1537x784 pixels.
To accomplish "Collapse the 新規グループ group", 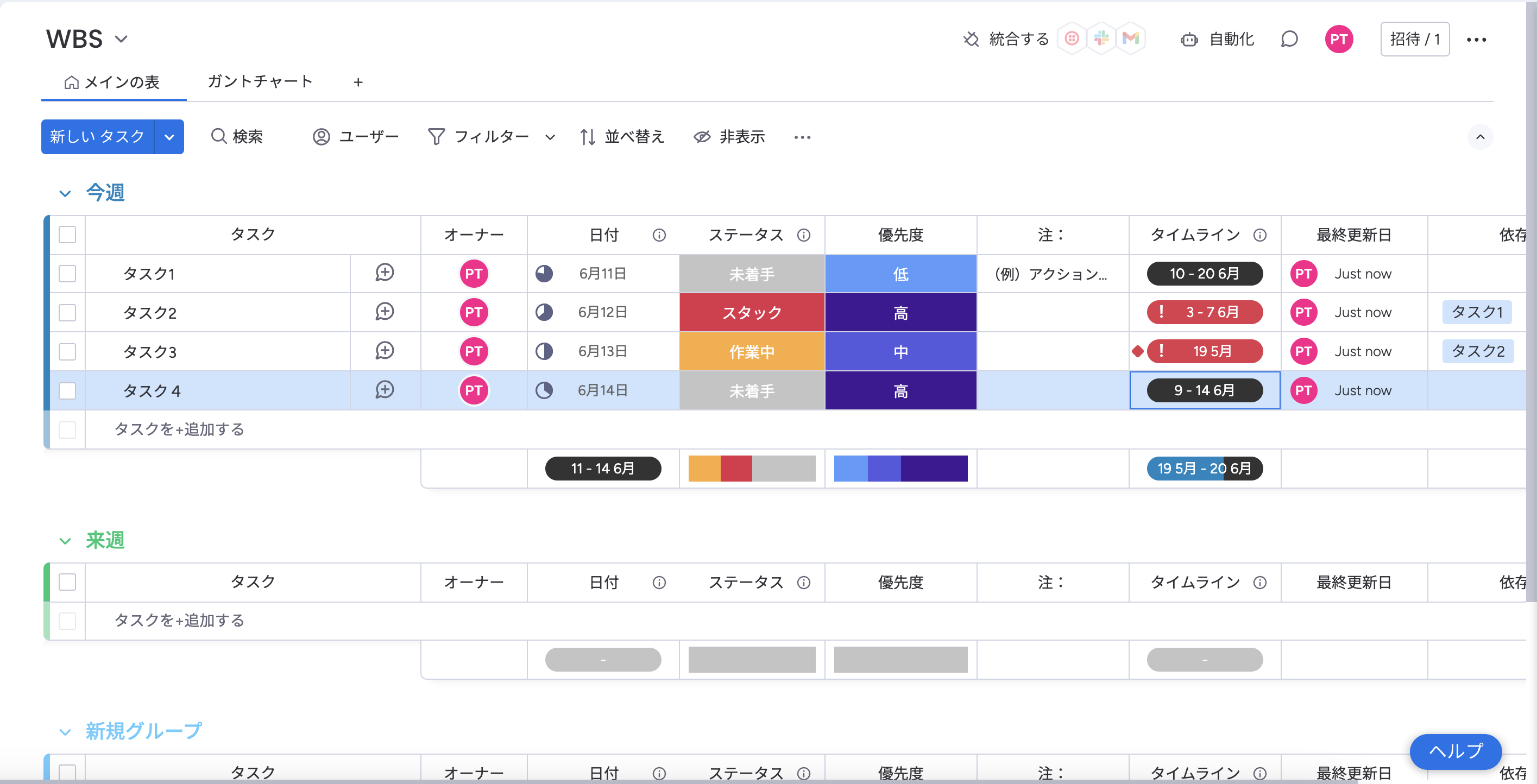I will 65,731.
